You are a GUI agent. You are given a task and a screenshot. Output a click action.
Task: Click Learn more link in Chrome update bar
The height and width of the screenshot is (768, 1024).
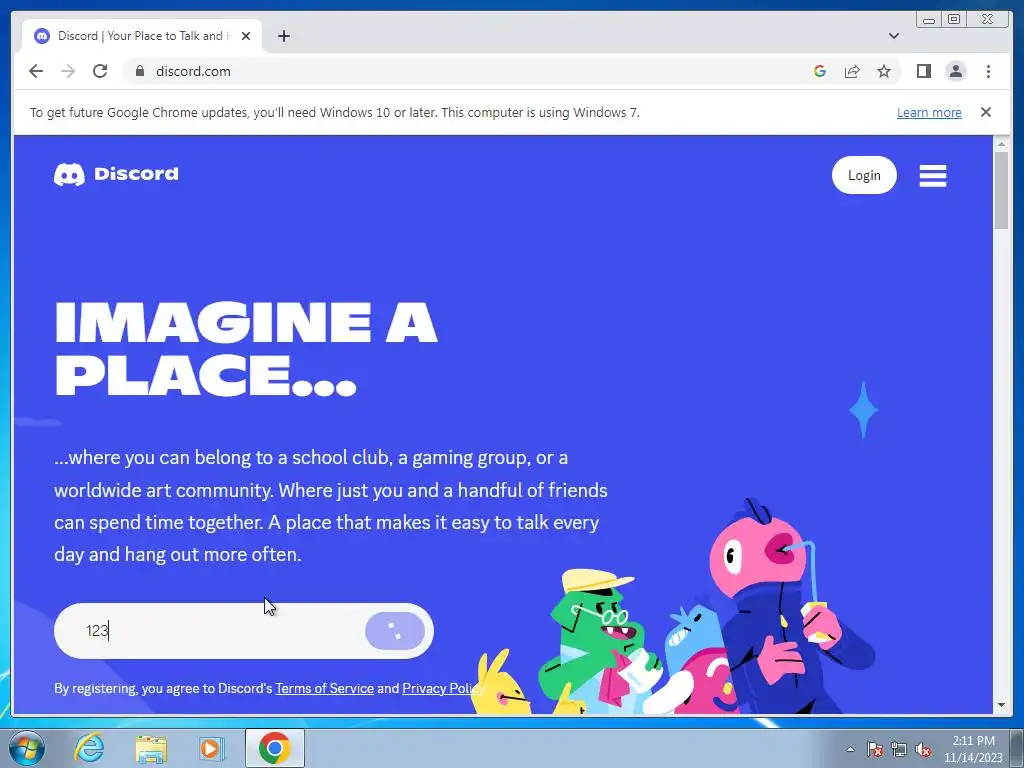(929, 112)
